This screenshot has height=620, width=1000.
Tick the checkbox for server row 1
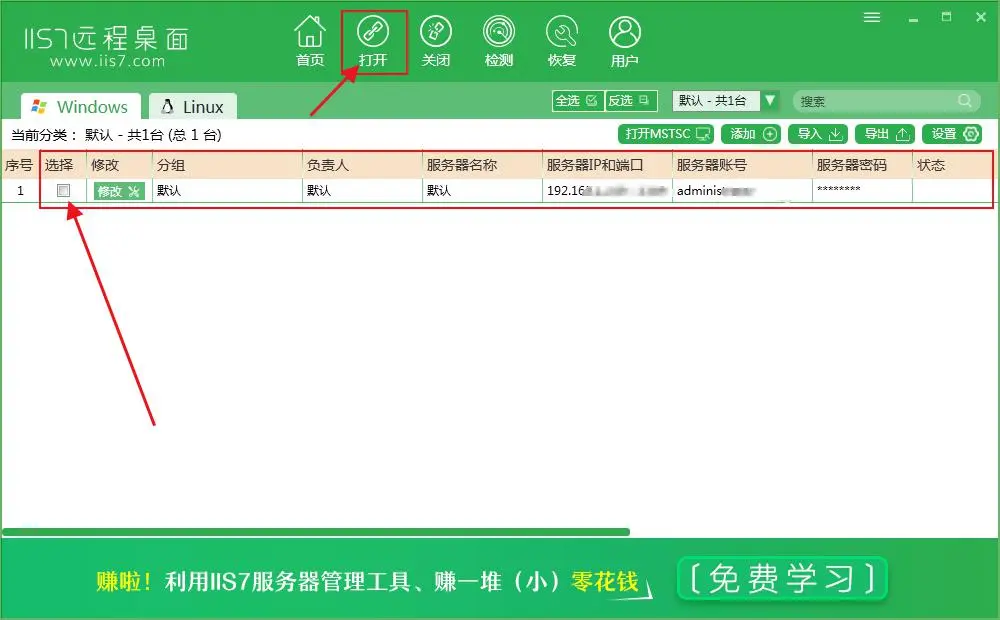pyautogui.click(x=63, y=191)
